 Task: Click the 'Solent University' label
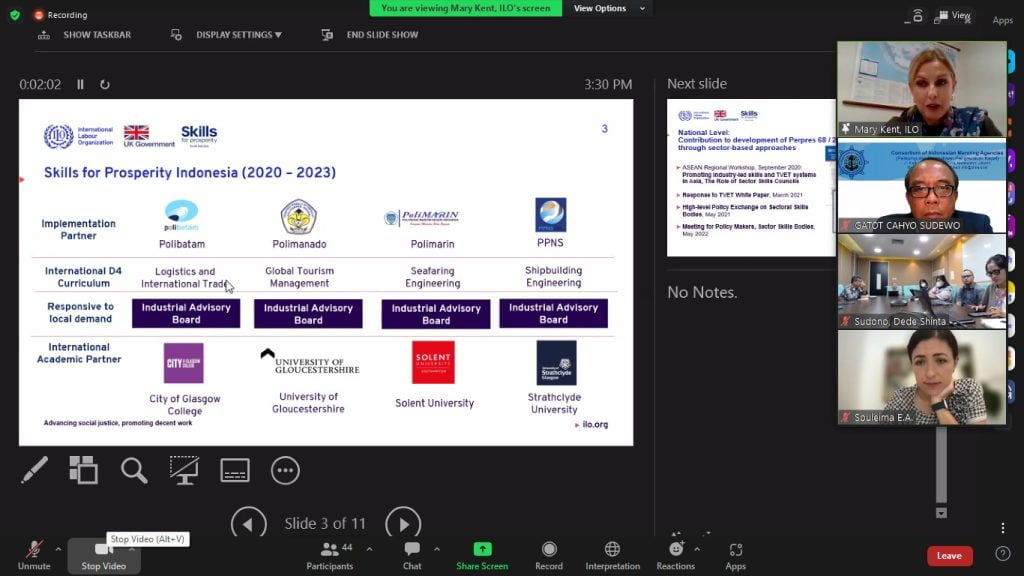(x=434, y=404)
